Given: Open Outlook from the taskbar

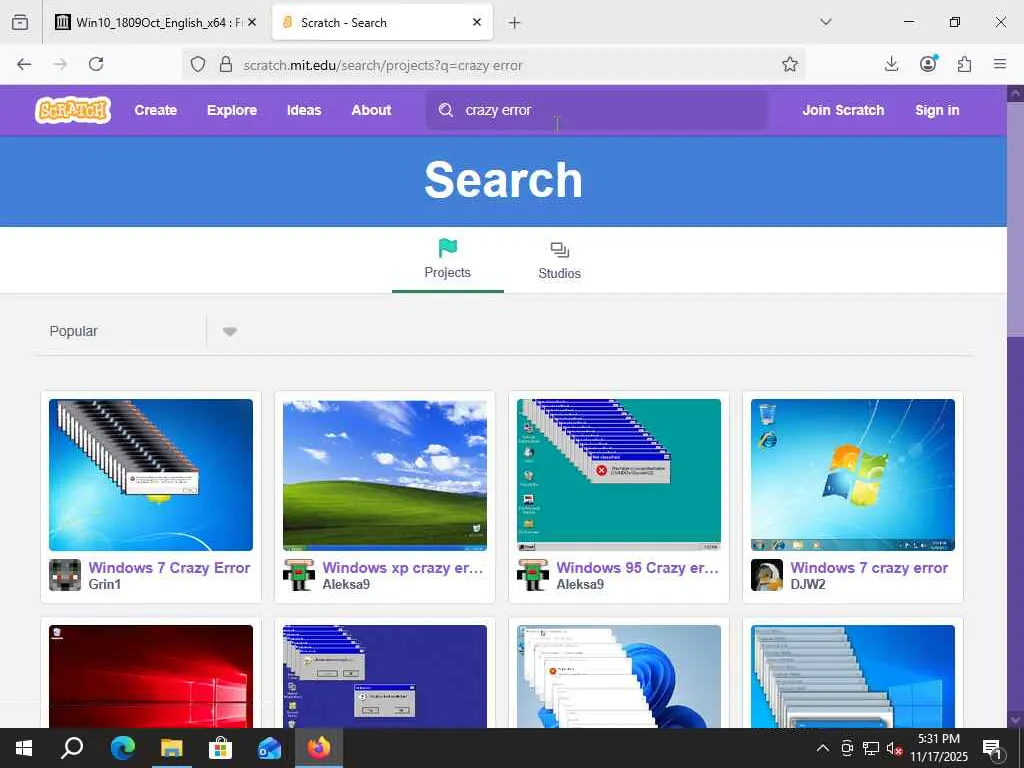Looking at the screenshot, I should [270, 748].
